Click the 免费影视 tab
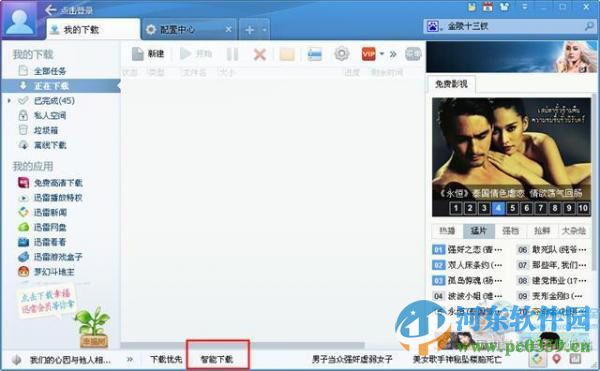This screenshot has height=371, width=600. [451, 84]
